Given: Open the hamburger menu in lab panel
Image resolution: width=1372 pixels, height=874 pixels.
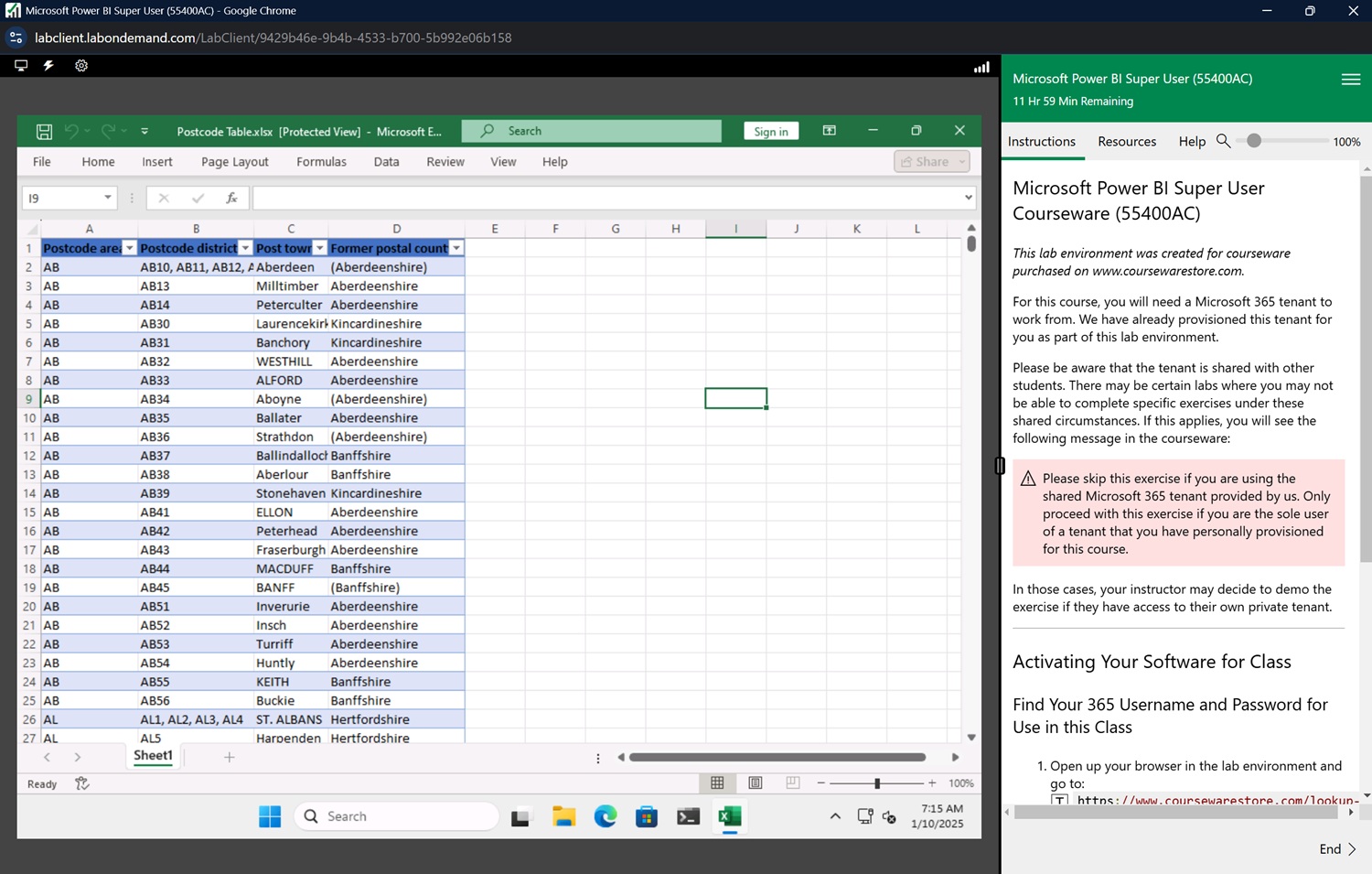Looking at the screenshot, I should (x=1351, y=80).
